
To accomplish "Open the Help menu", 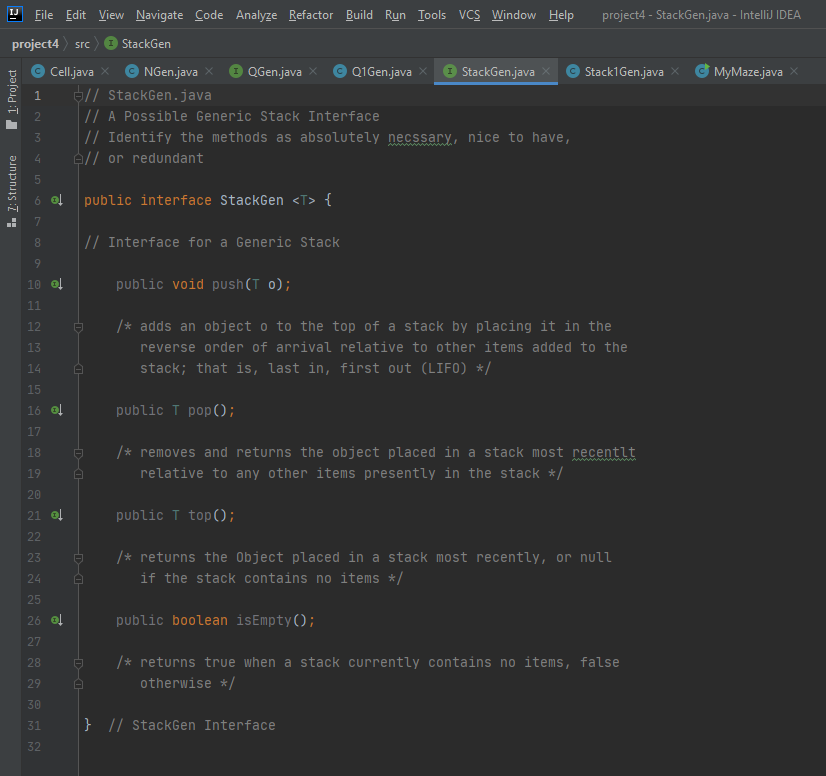I will 561,15.
